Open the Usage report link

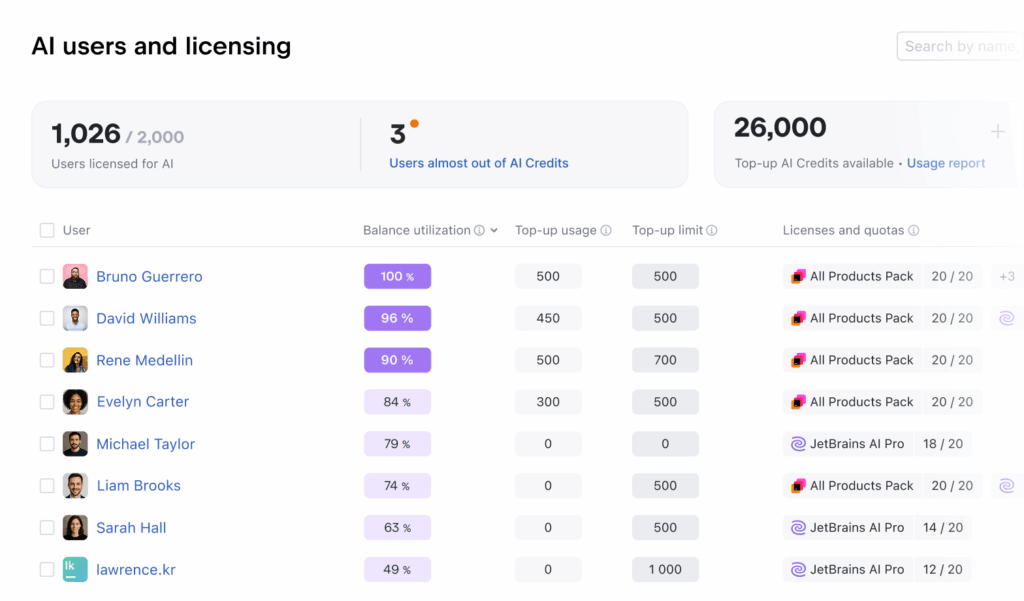(x=945, y=163)
